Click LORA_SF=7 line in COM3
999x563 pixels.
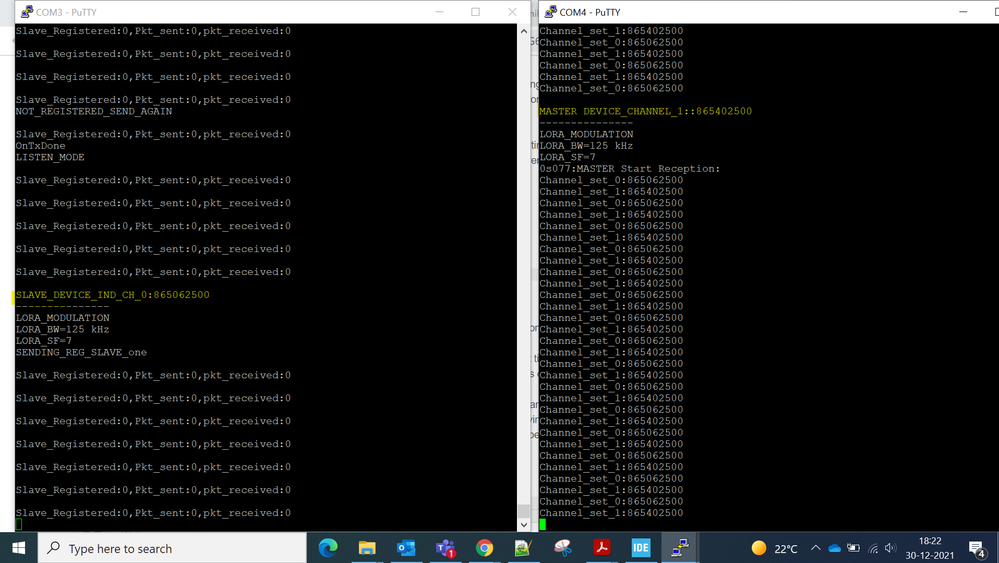43,341
